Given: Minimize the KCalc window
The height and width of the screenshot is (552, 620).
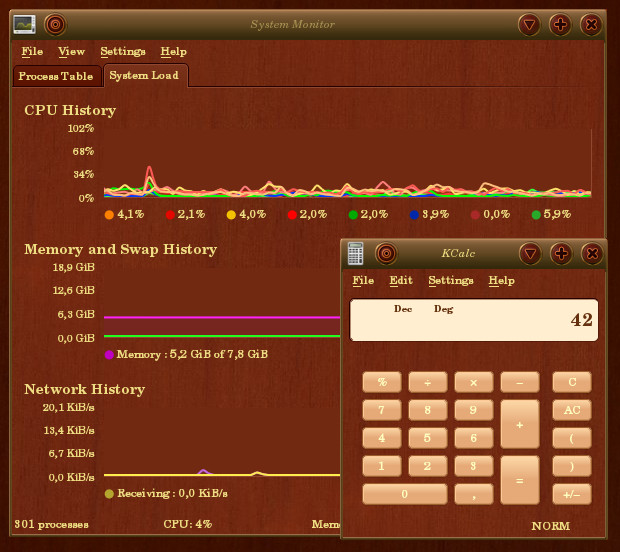Looking at the screenshot, I should coord(530,253).
